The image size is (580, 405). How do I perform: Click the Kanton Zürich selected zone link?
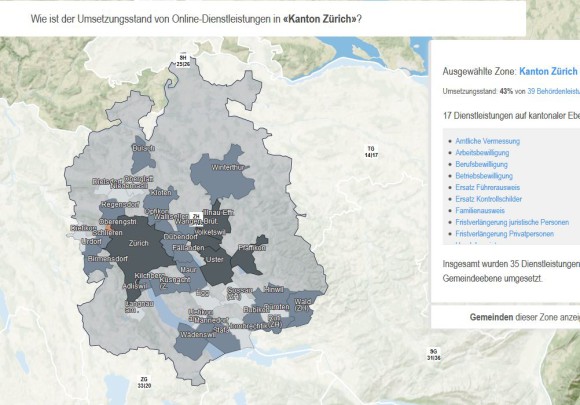click(548, 71)
